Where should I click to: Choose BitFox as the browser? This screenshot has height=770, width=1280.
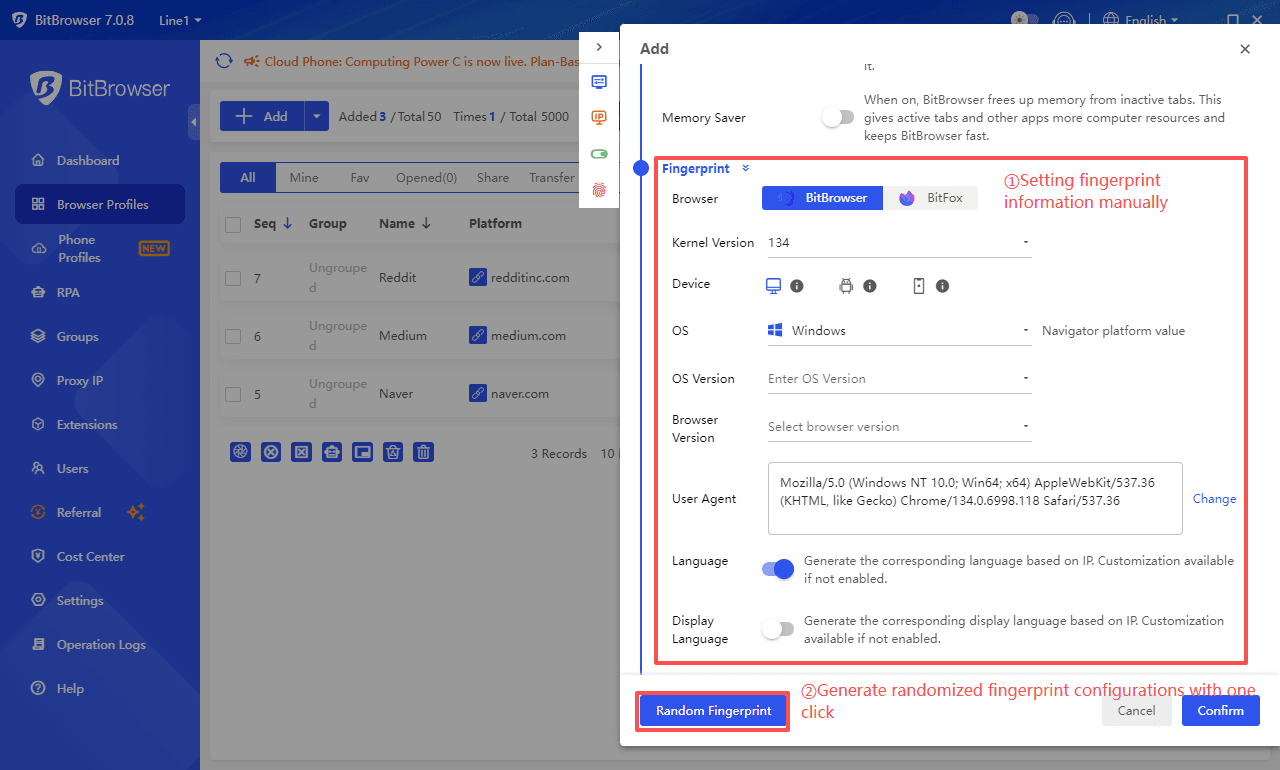pos(931,198)
